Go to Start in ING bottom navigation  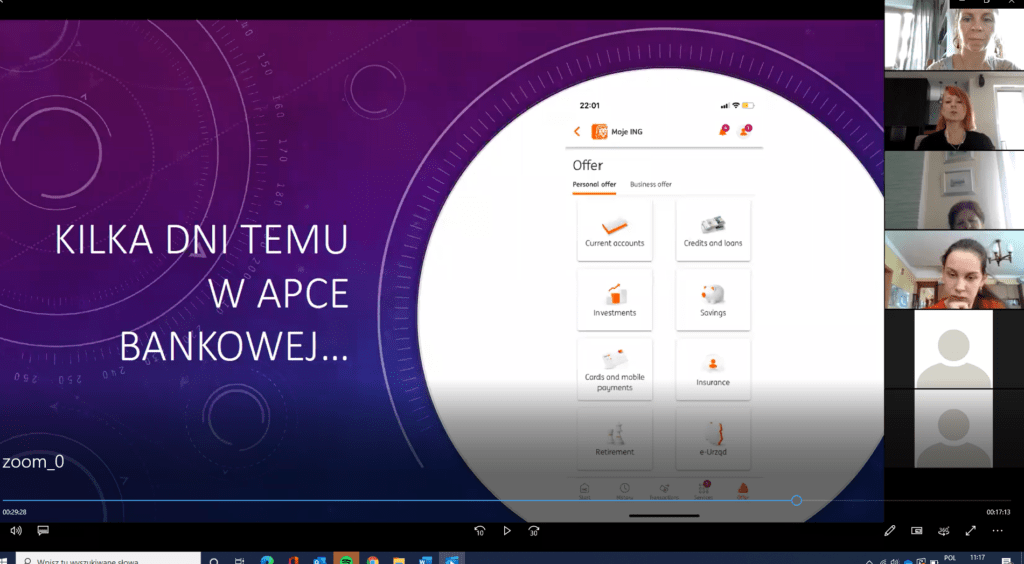(584, 491)
